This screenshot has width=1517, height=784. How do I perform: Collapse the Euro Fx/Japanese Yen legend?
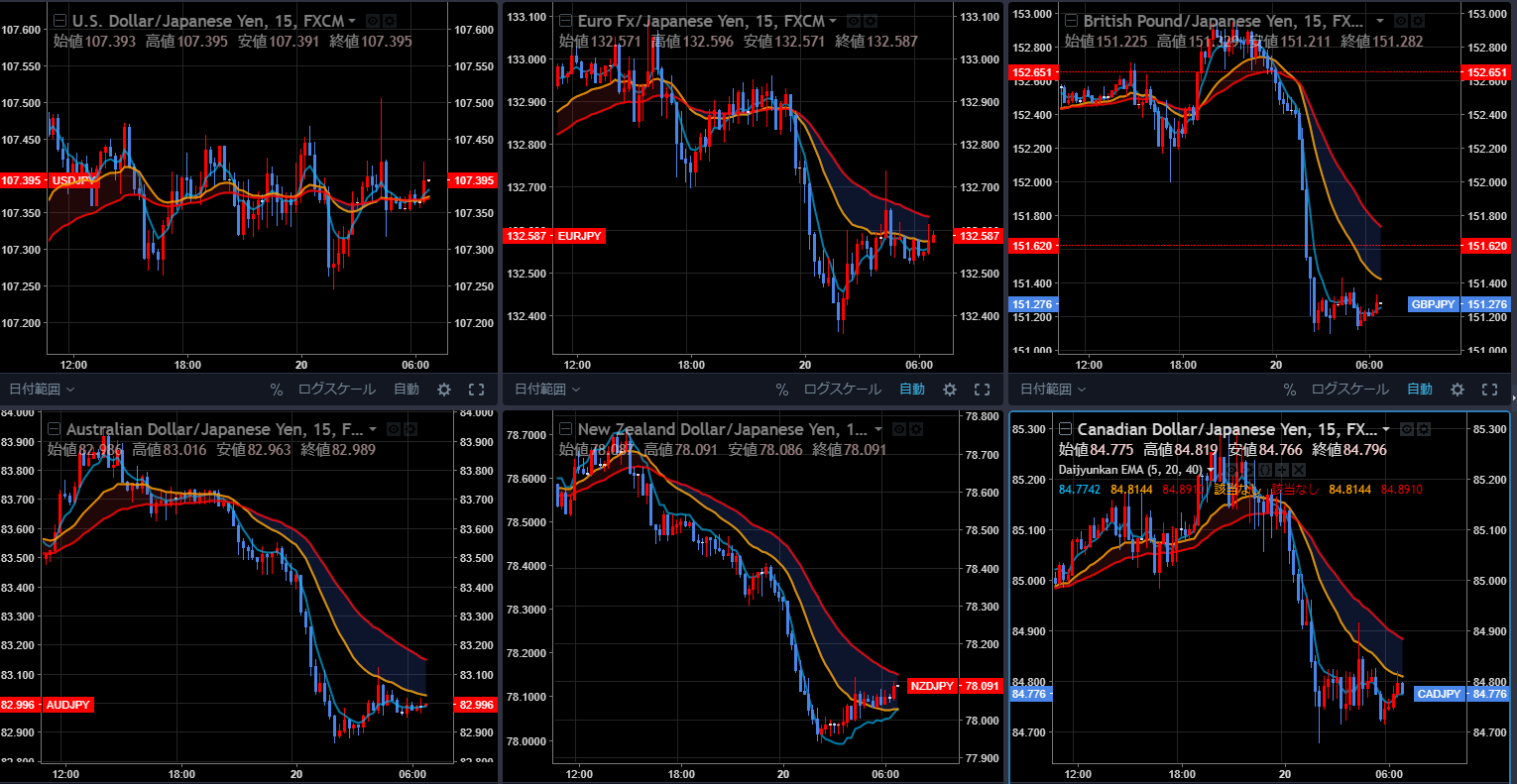(565, 21)
